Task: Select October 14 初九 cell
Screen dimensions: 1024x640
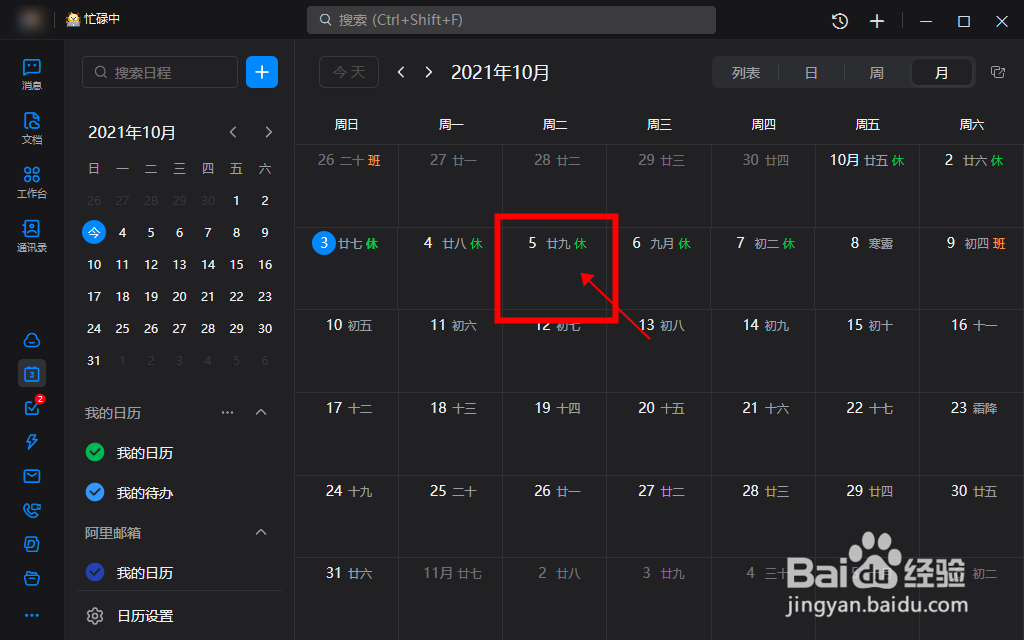Action: [763, 351]
